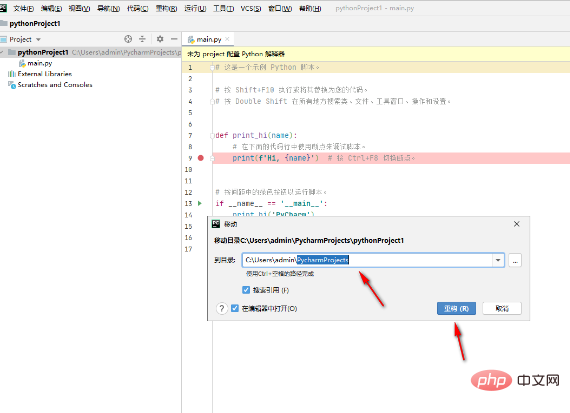Open the VCS menu
570x413 pixels.
coord(250,8)
